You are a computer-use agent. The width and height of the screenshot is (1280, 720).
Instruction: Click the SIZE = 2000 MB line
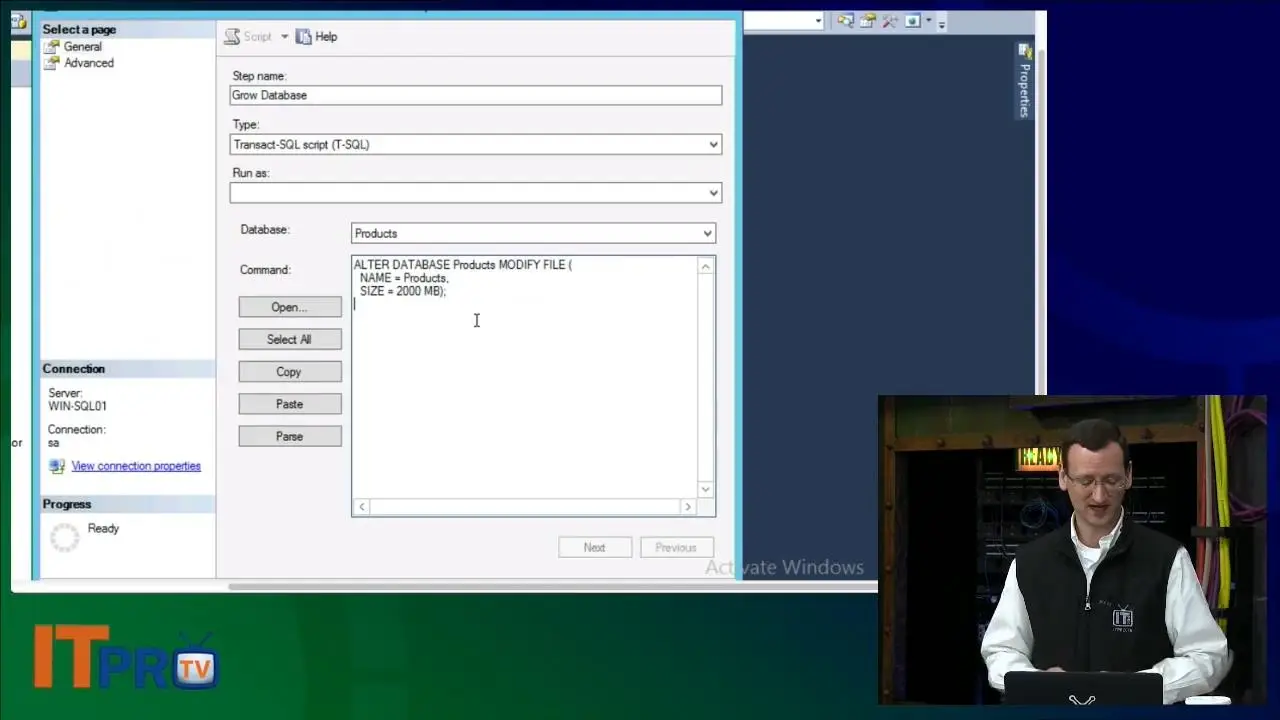click(x=403, y=291)
